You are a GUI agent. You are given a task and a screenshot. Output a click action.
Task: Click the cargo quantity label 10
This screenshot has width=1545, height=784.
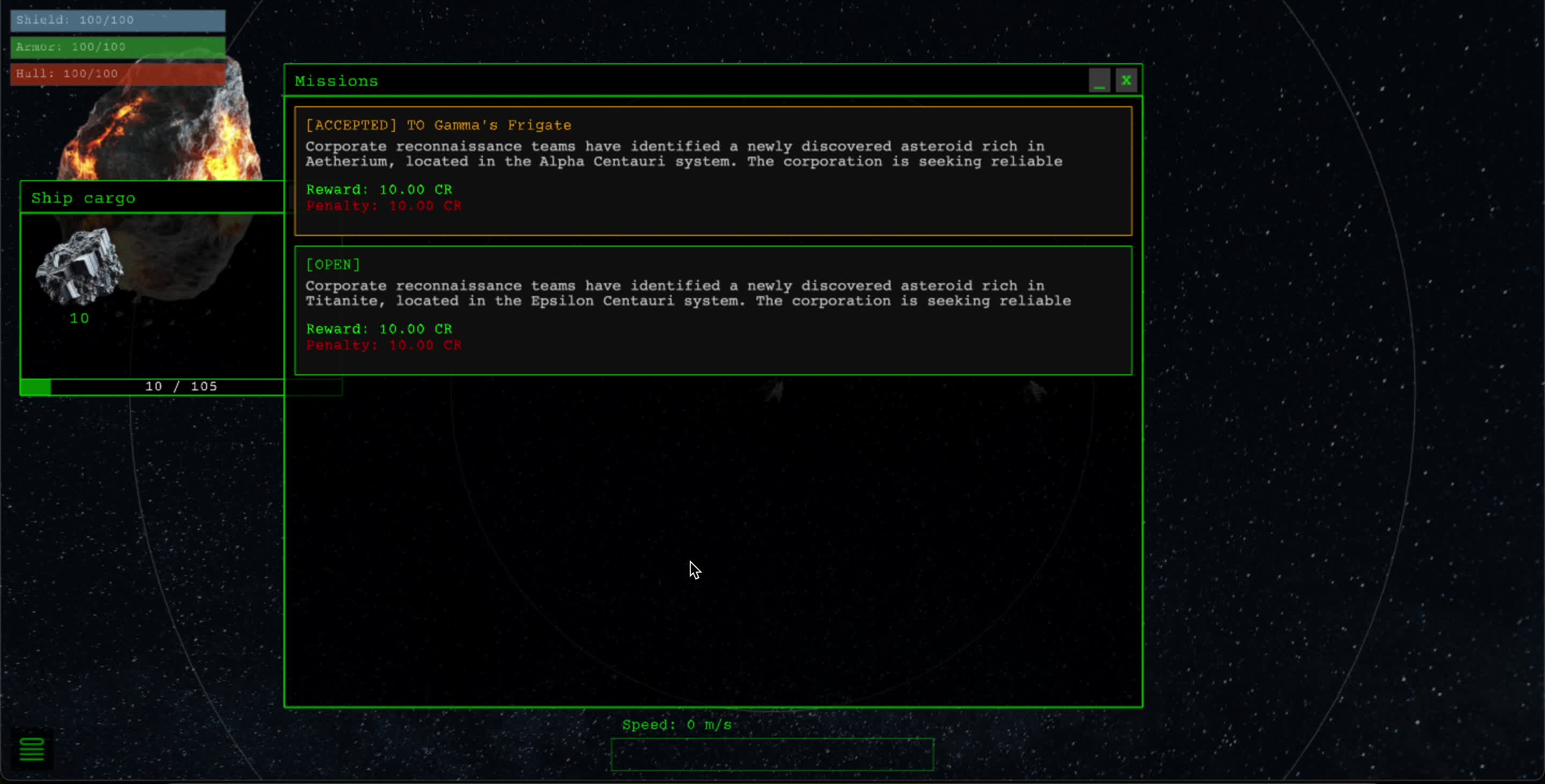click(x=79, y=319)
